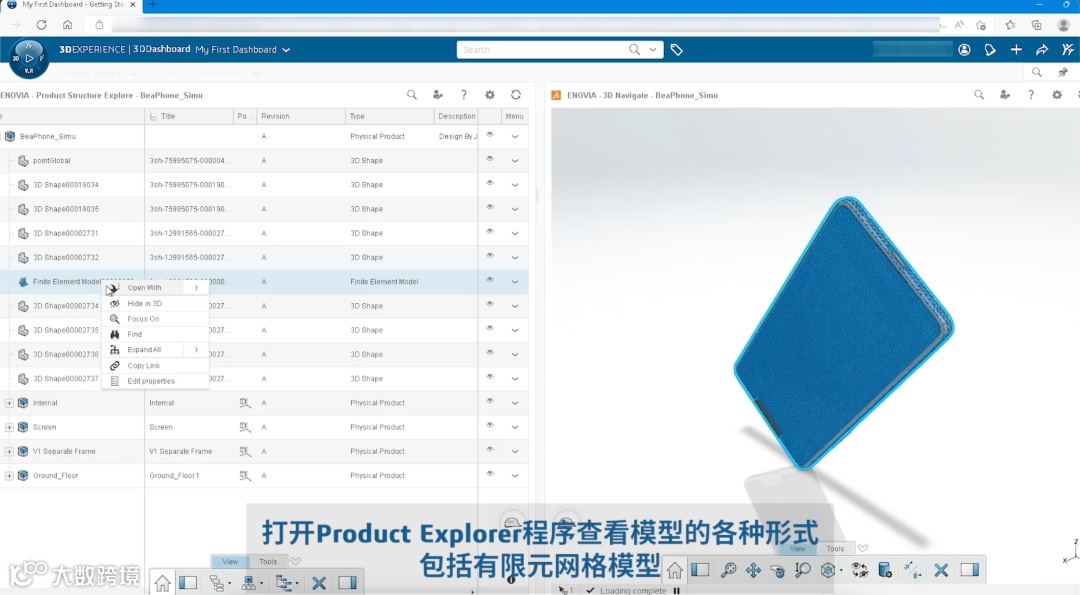Select the Zoom magnifier tool in 3D toolbar
Screen dimensions: 1080x595
802,570
